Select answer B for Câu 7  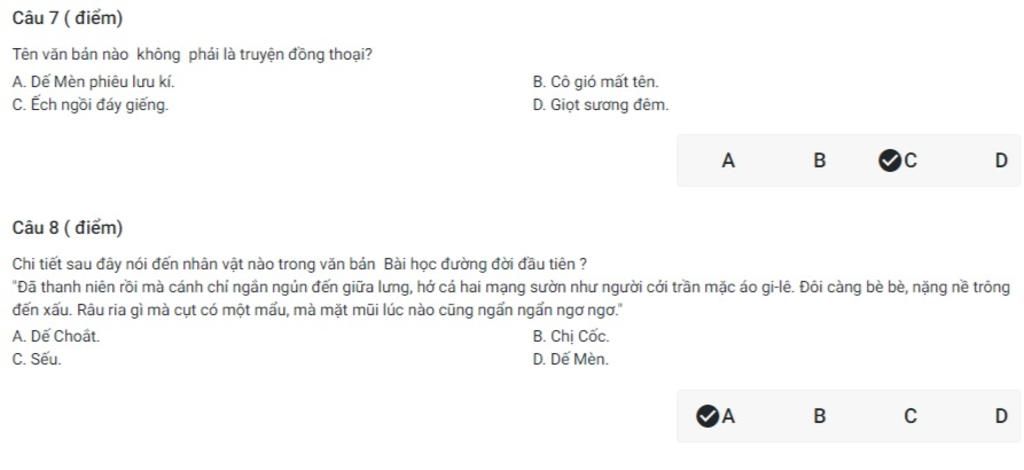[820, 161]
